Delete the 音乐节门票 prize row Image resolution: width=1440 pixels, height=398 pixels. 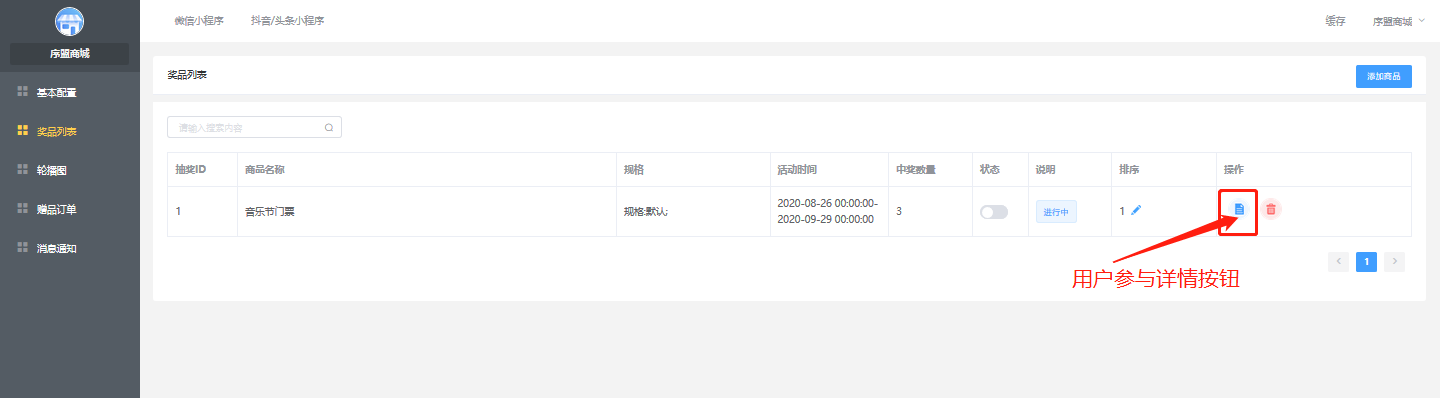tap(1271, 209)
